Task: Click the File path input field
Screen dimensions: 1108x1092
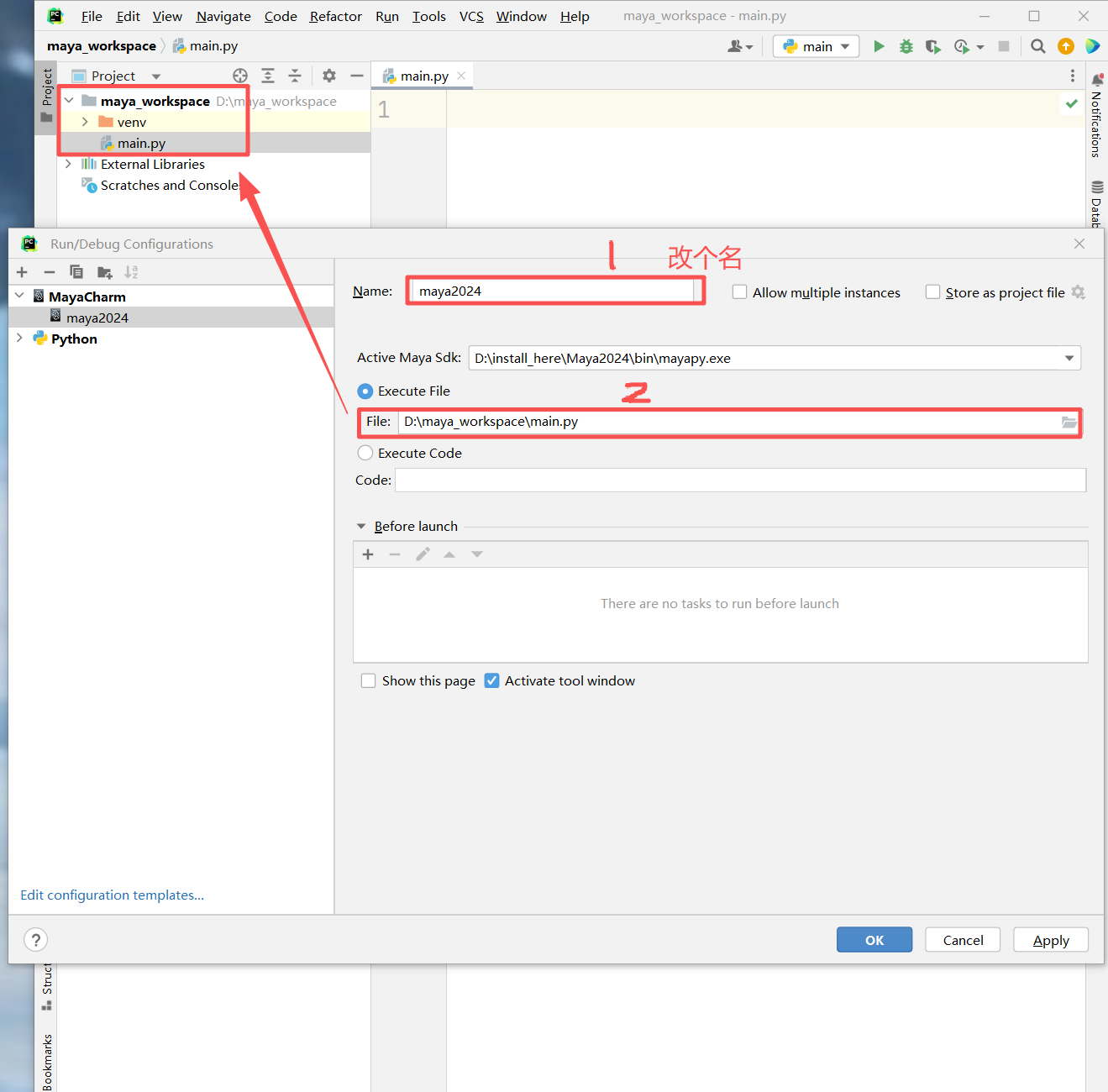Action: (727, 422)
